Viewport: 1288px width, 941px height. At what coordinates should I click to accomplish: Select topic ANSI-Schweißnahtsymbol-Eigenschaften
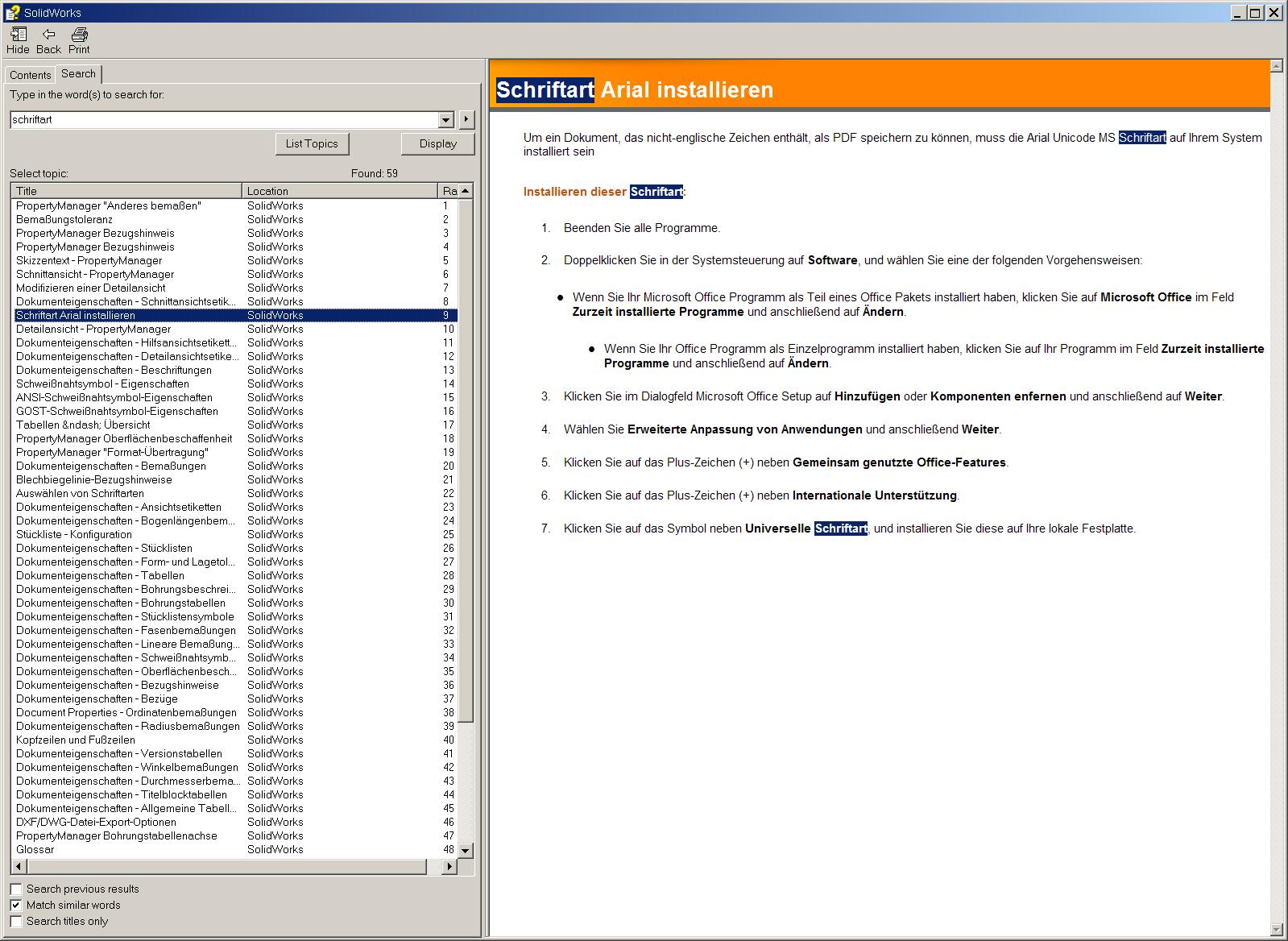[234, 397]
